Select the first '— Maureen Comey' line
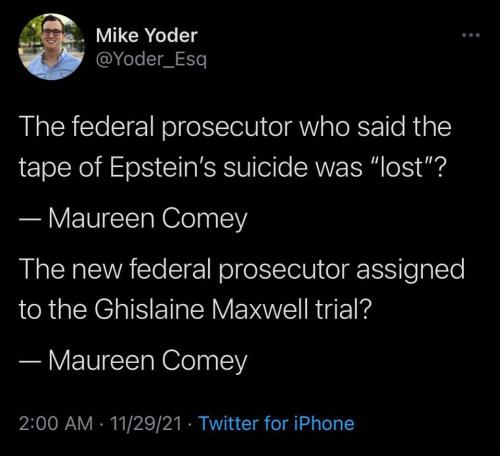The height and width of the screenshot is (456, 500). click(133, 219)
